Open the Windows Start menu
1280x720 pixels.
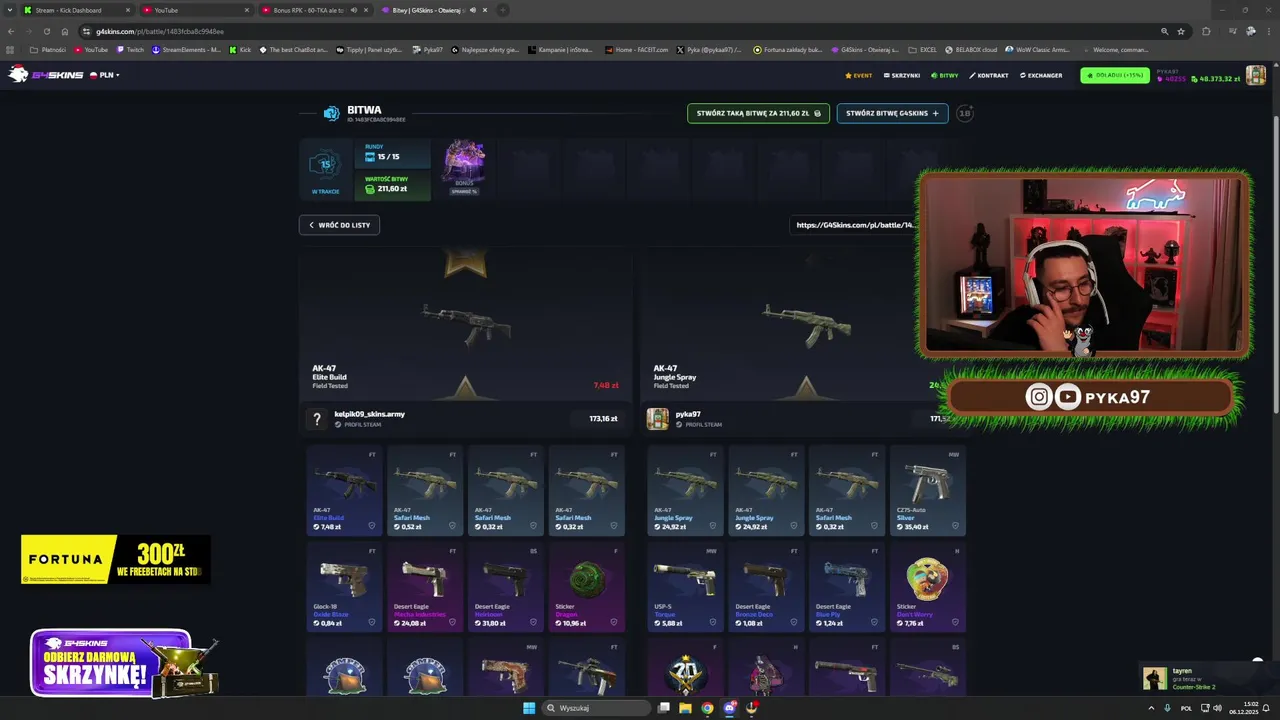click(529, 708)
